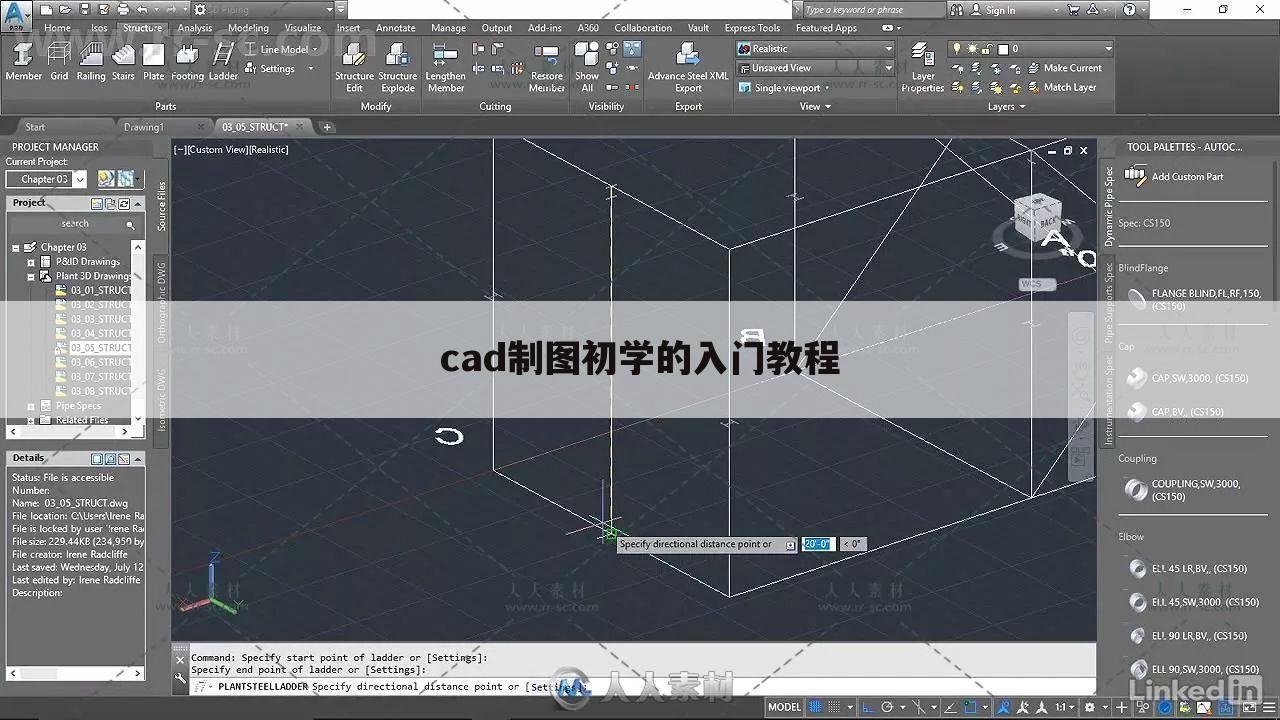Select the Grid structure tool
The image size is (1280, 720).
60,61
